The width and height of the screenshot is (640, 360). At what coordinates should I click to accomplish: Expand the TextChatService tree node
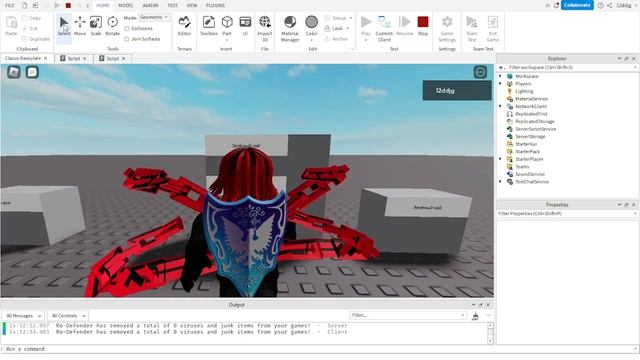[x=501, y=182]
